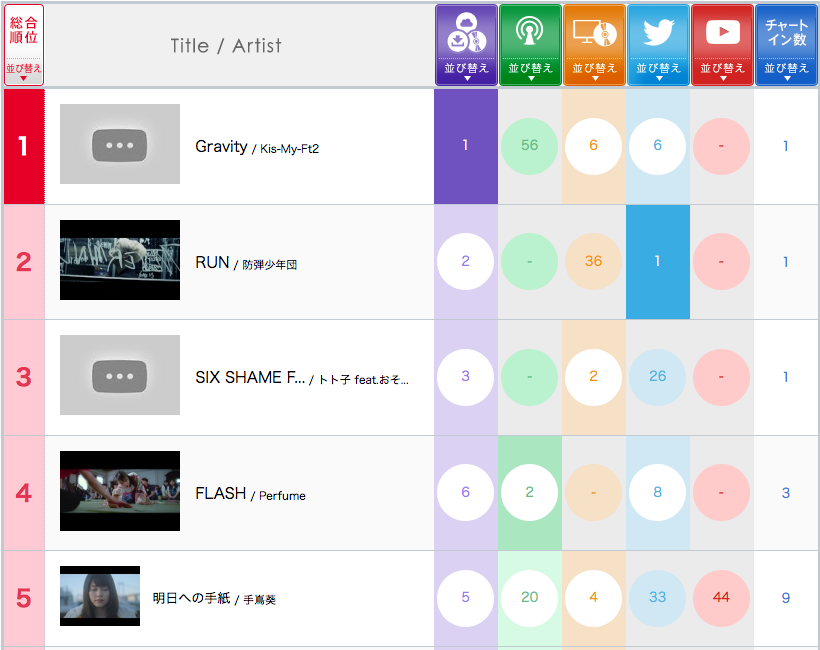Screen dimensions: 820x650
Task: Sort by 総合順位 overall rank
Action: (24, 45)
